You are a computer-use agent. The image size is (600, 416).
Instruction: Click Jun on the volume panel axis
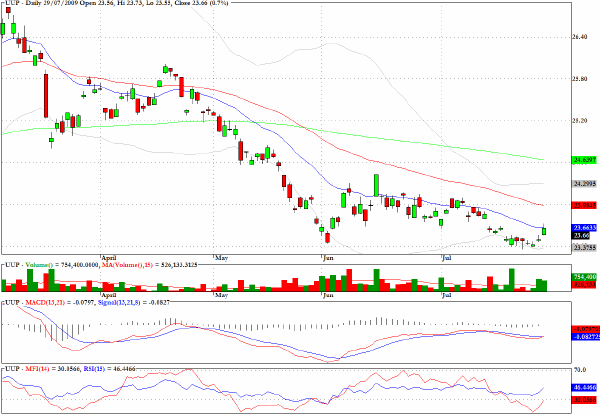(x=328, y=295)
